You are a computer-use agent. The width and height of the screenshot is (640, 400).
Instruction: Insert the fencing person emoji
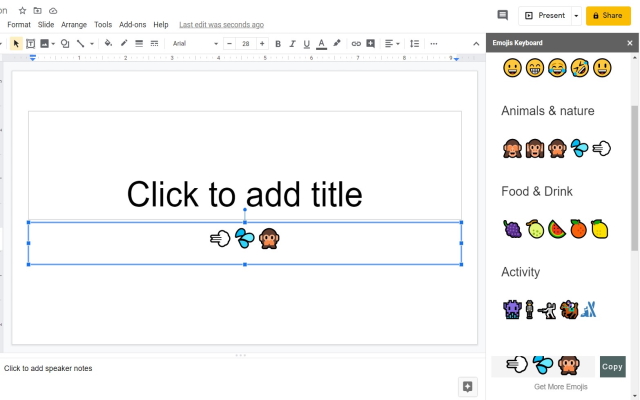(547, 310)
